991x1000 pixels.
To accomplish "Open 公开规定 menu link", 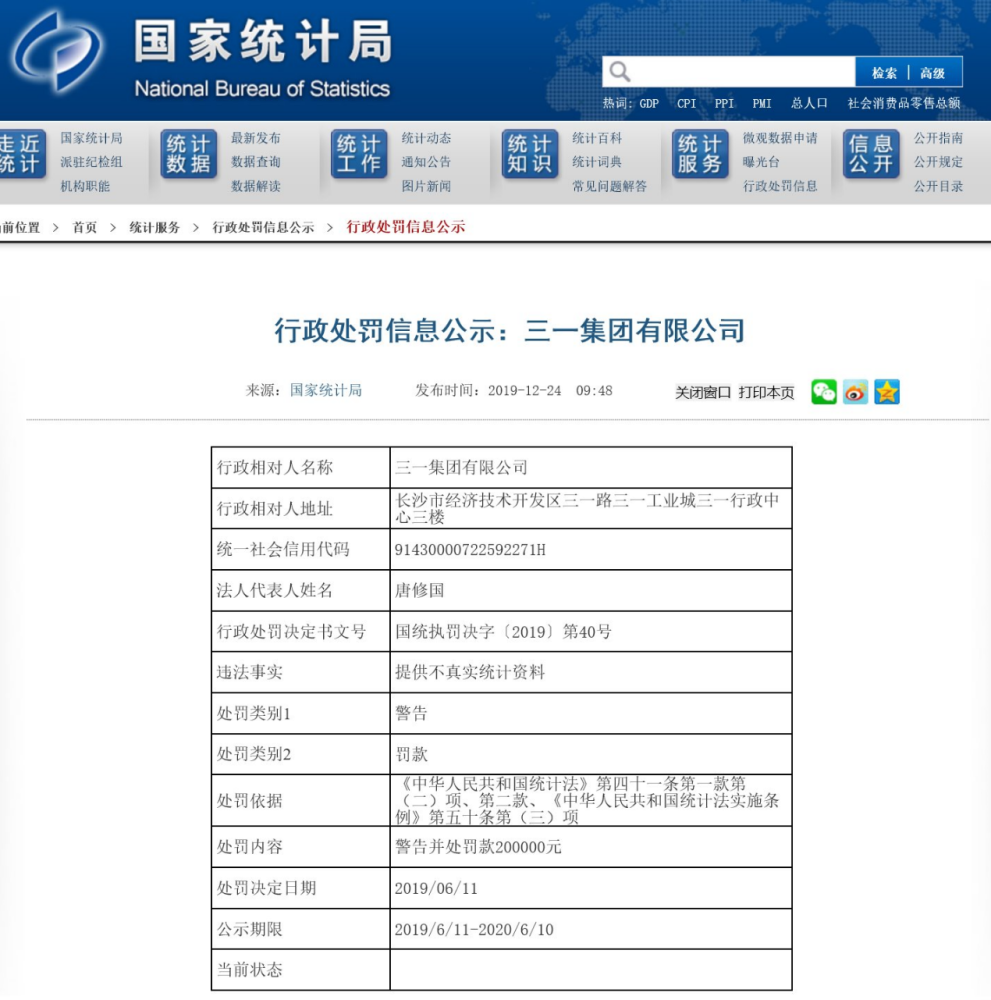I will (x=938, y=162).
